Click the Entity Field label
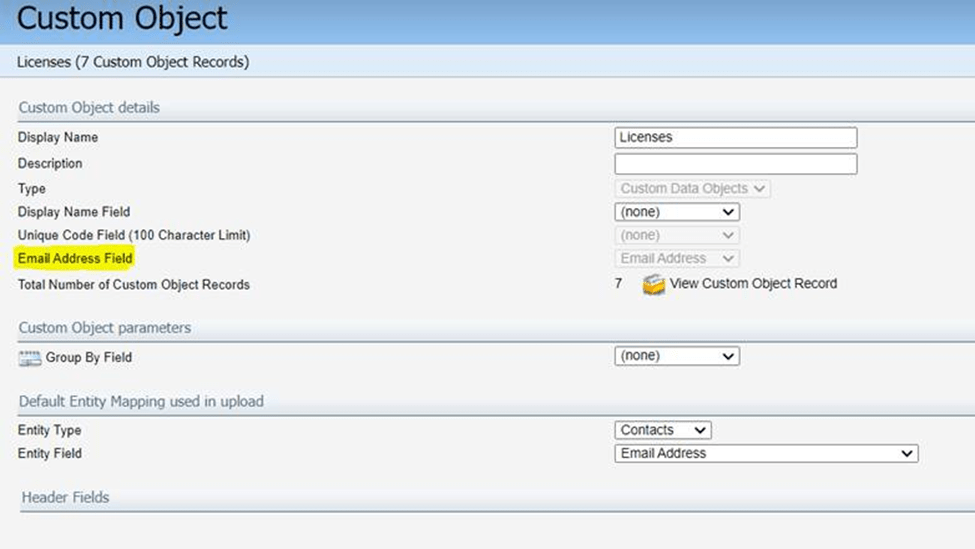The height and width of the screenshot is (549, 975). point(50,453)
